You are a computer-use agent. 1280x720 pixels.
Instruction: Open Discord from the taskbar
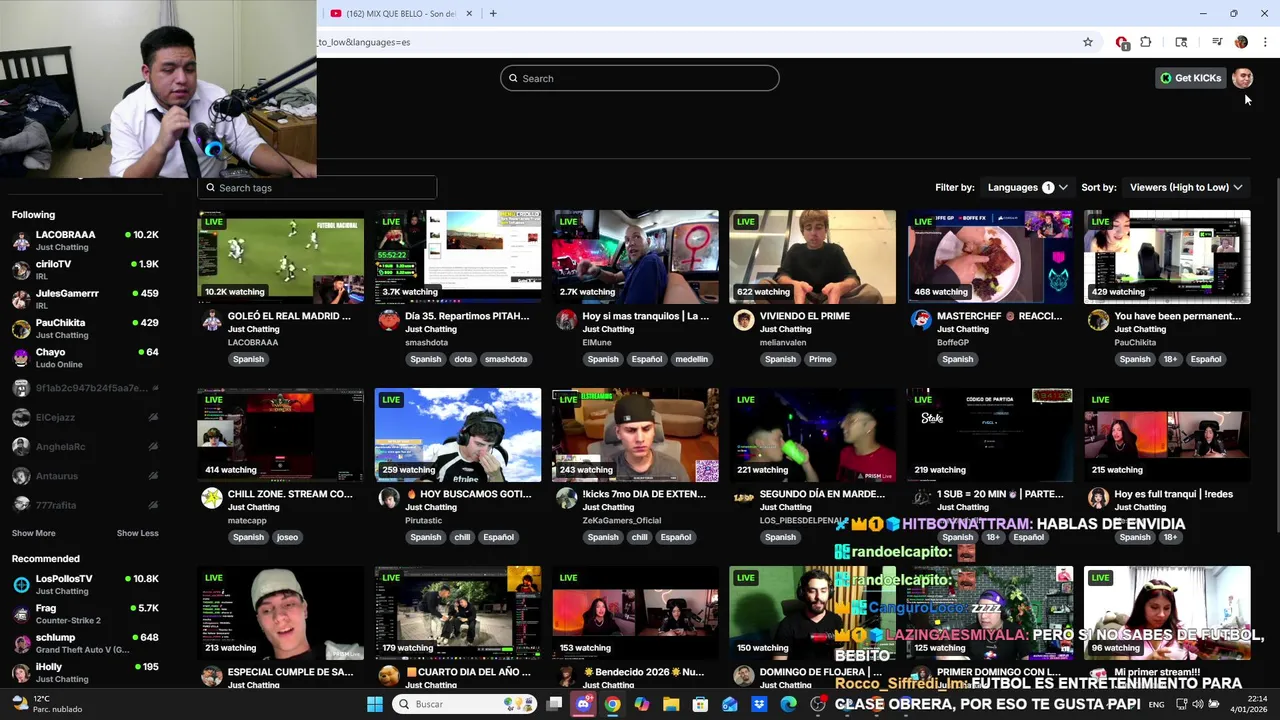pos(583,704)
